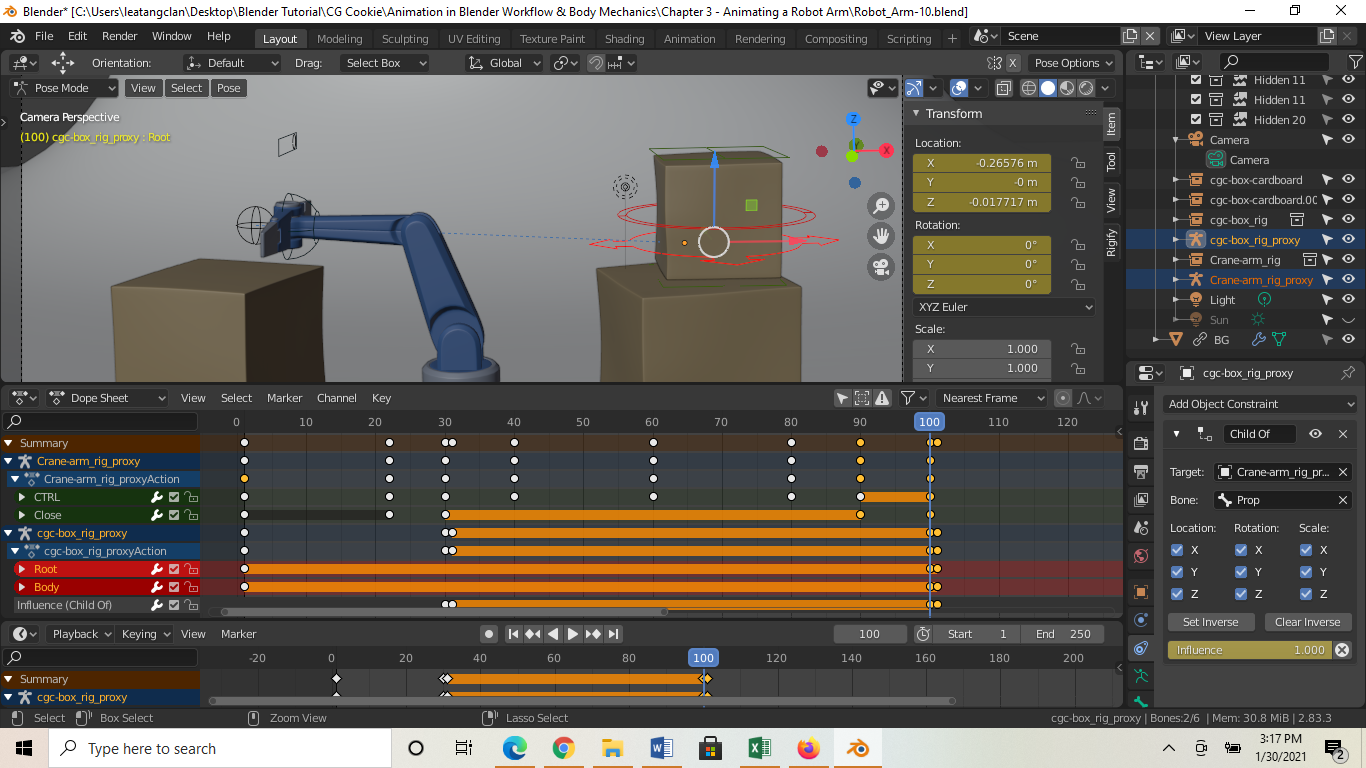Launch Firefox from the Windows taskbar
This screenshot has height=768, width=1366.
[808, 748]
